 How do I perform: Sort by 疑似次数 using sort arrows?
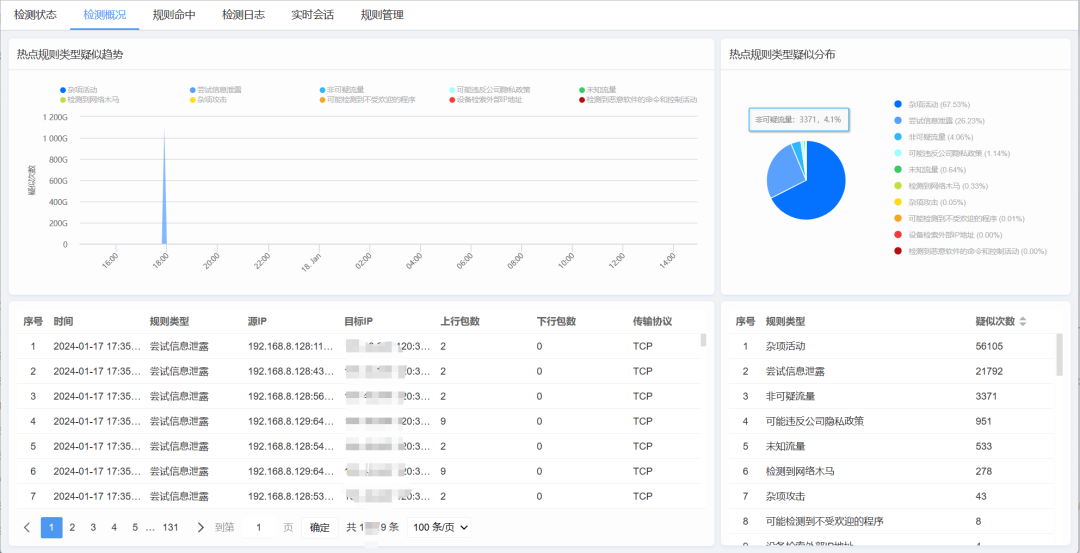(1023, 322)
